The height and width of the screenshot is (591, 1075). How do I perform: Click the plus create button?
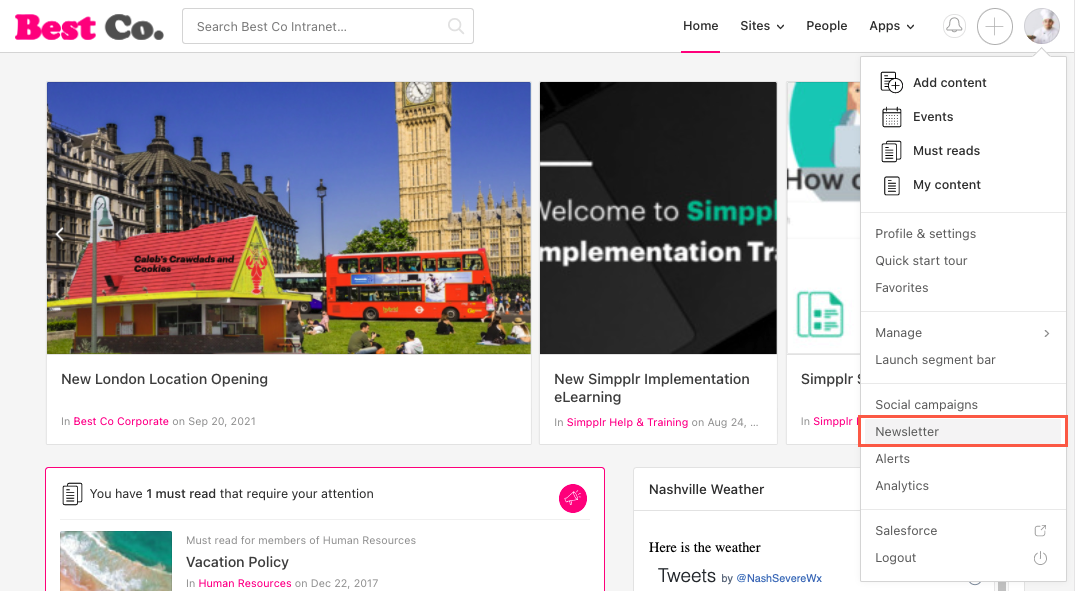click(x=994, y=27)
